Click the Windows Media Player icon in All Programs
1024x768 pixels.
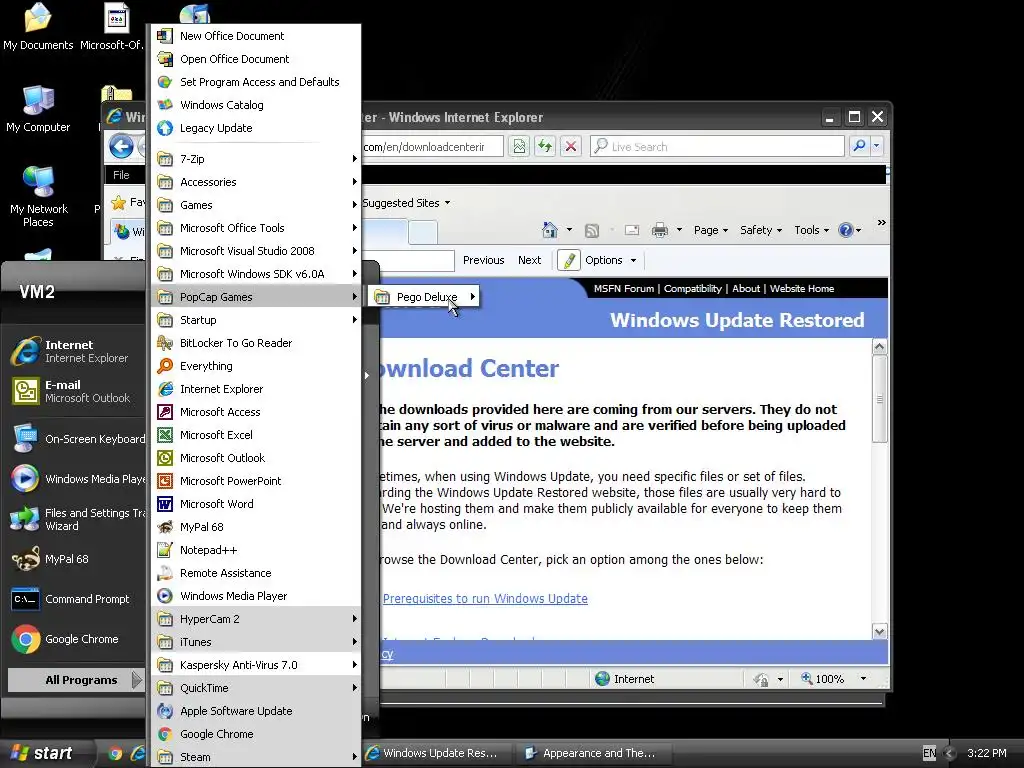click(165, 596)
